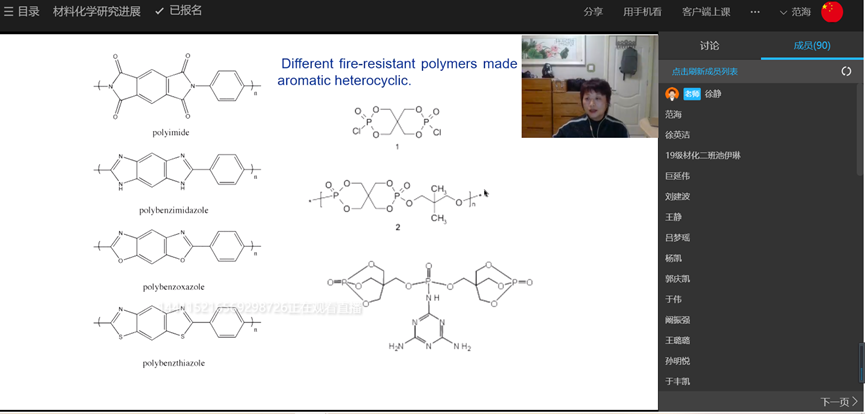Click the red flag user avatar
The image size is (865, 414).
click(832, 12)
